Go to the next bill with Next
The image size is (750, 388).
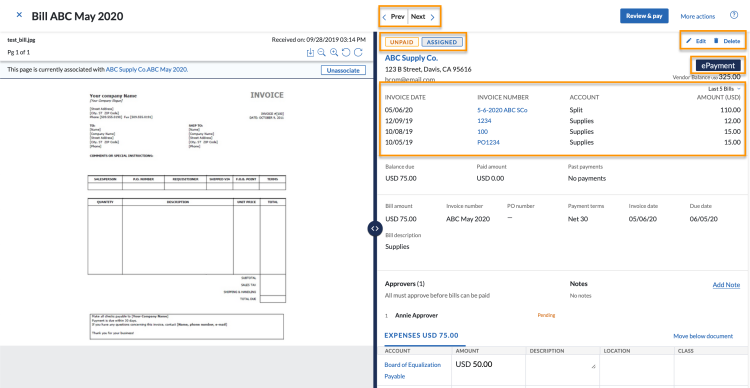coord(422,17)
